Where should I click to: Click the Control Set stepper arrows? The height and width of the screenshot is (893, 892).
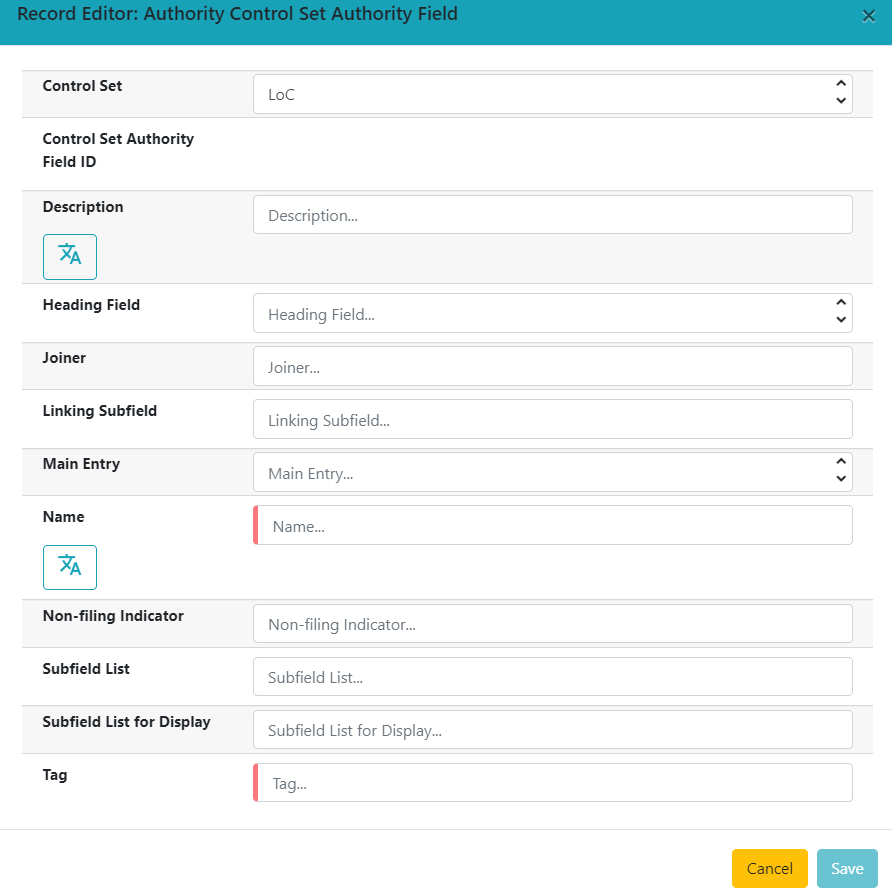click(x=840, y=94)
